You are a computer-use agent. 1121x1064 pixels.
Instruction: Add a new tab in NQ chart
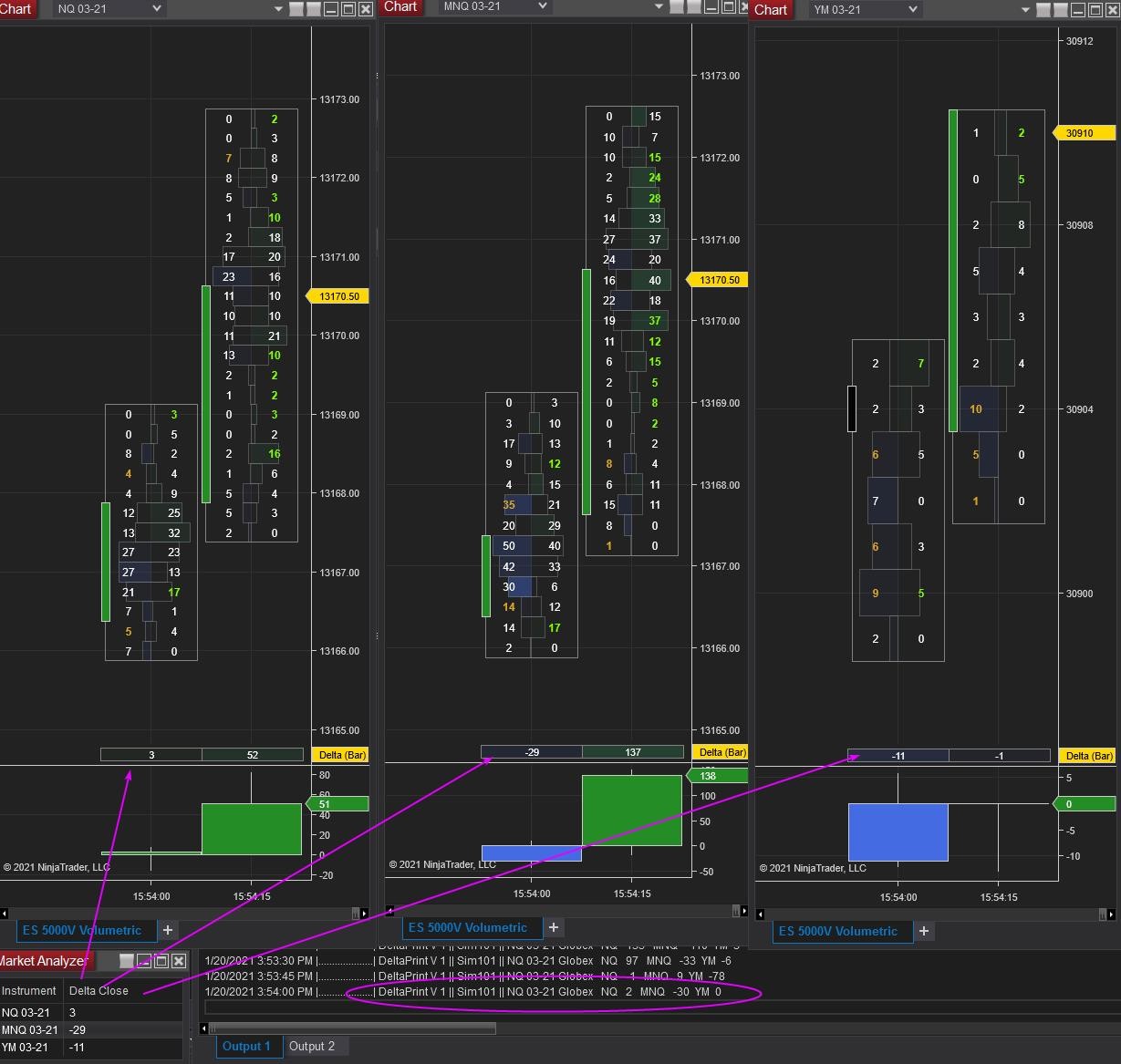click(x=168, y=930)
